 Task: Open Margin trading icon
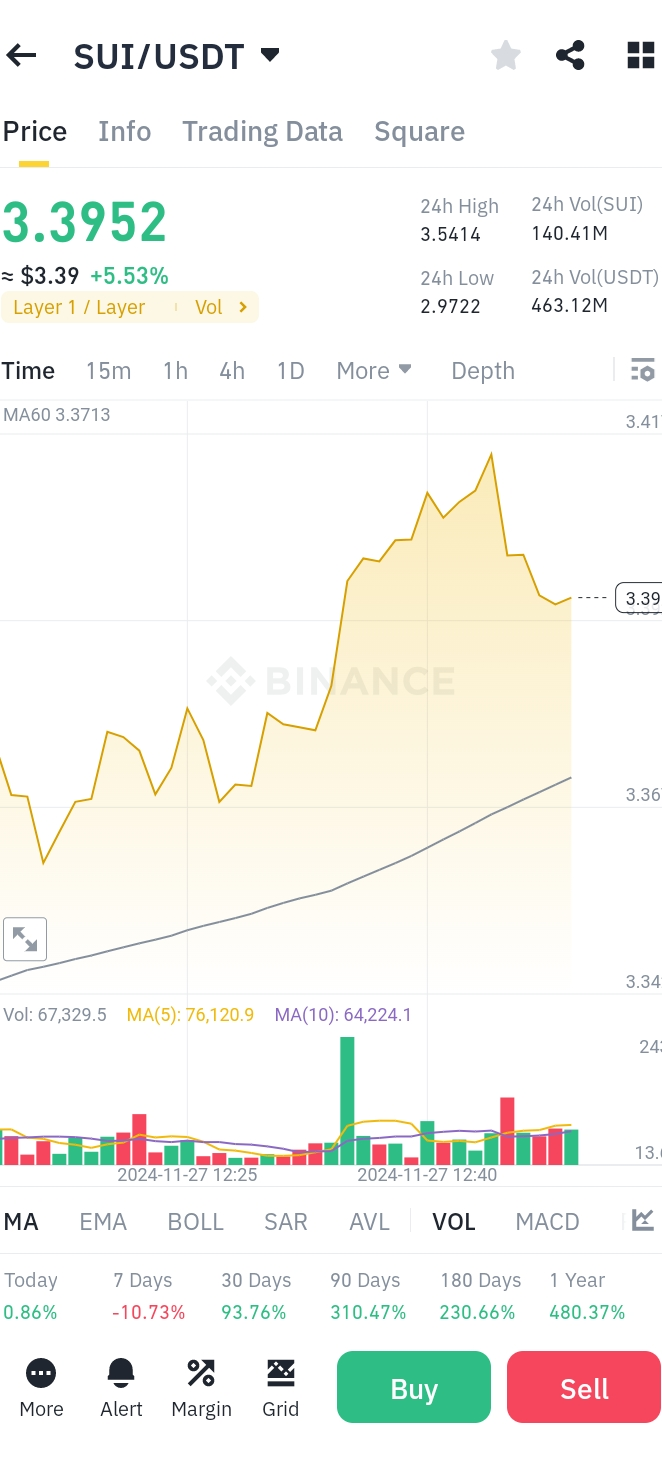click(201, 1387)
